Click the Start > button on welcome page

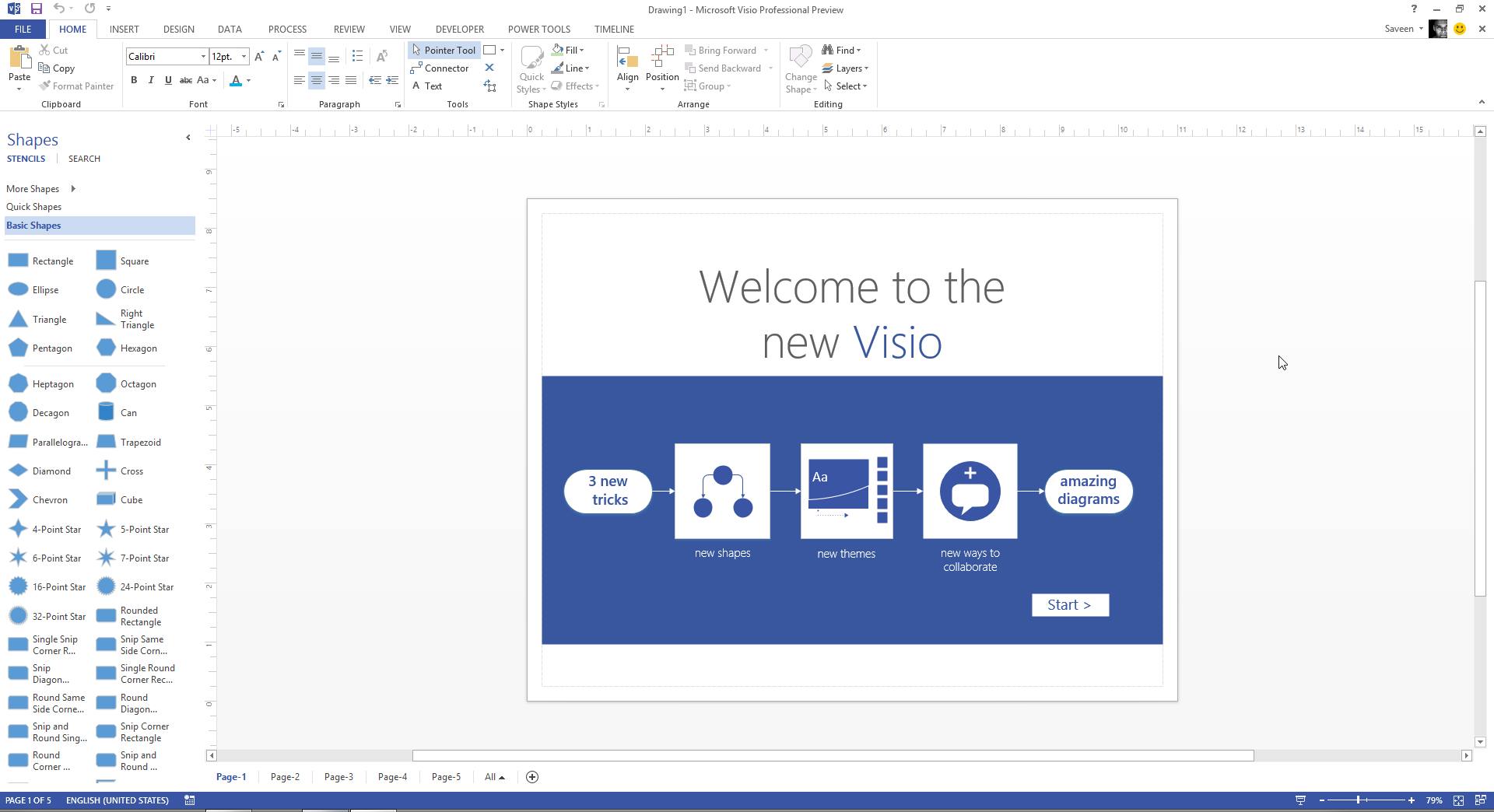[1070, 604]
